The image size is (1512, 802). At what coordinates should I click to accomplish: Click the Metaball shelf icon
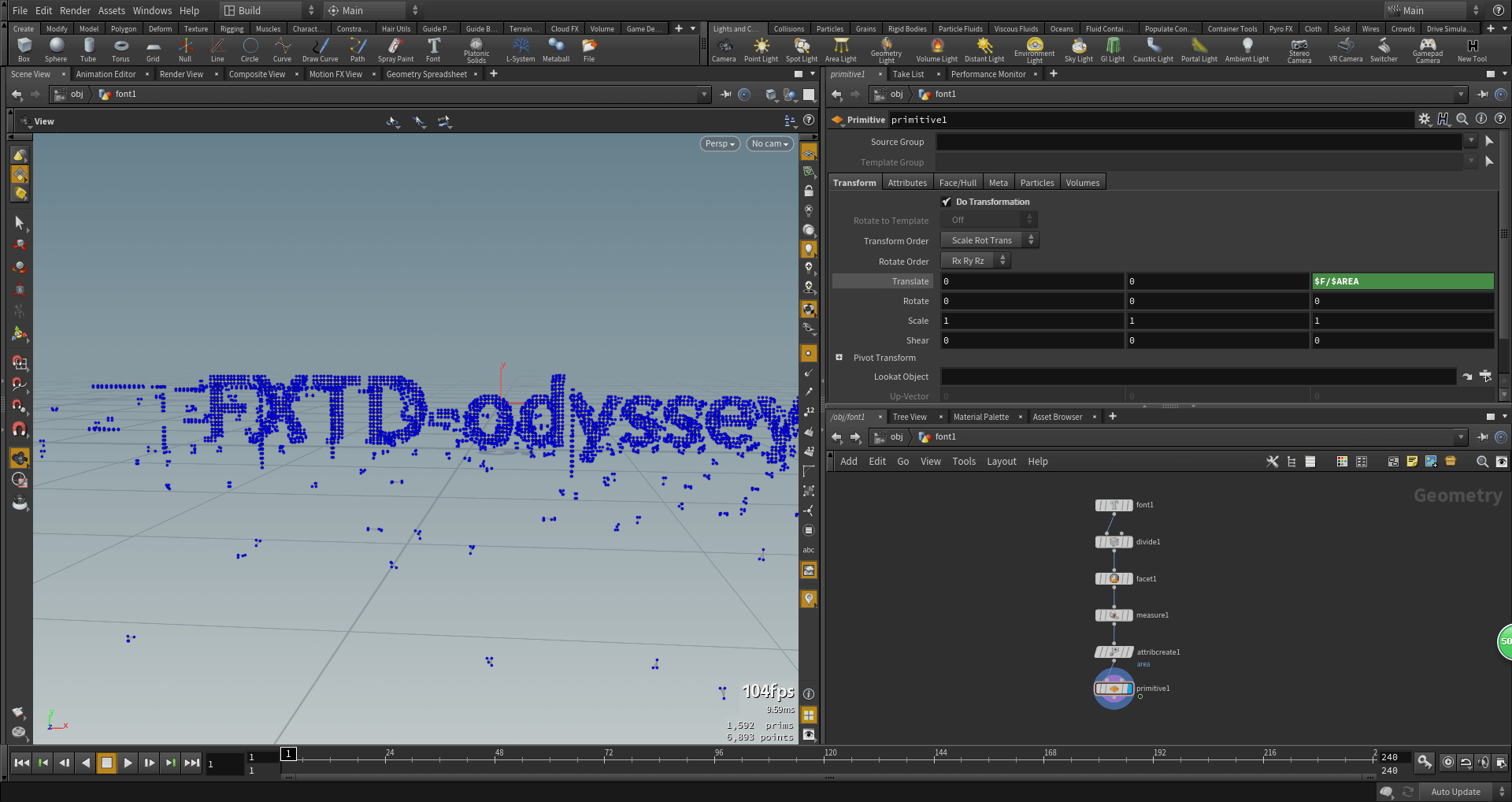click(556, 49)
